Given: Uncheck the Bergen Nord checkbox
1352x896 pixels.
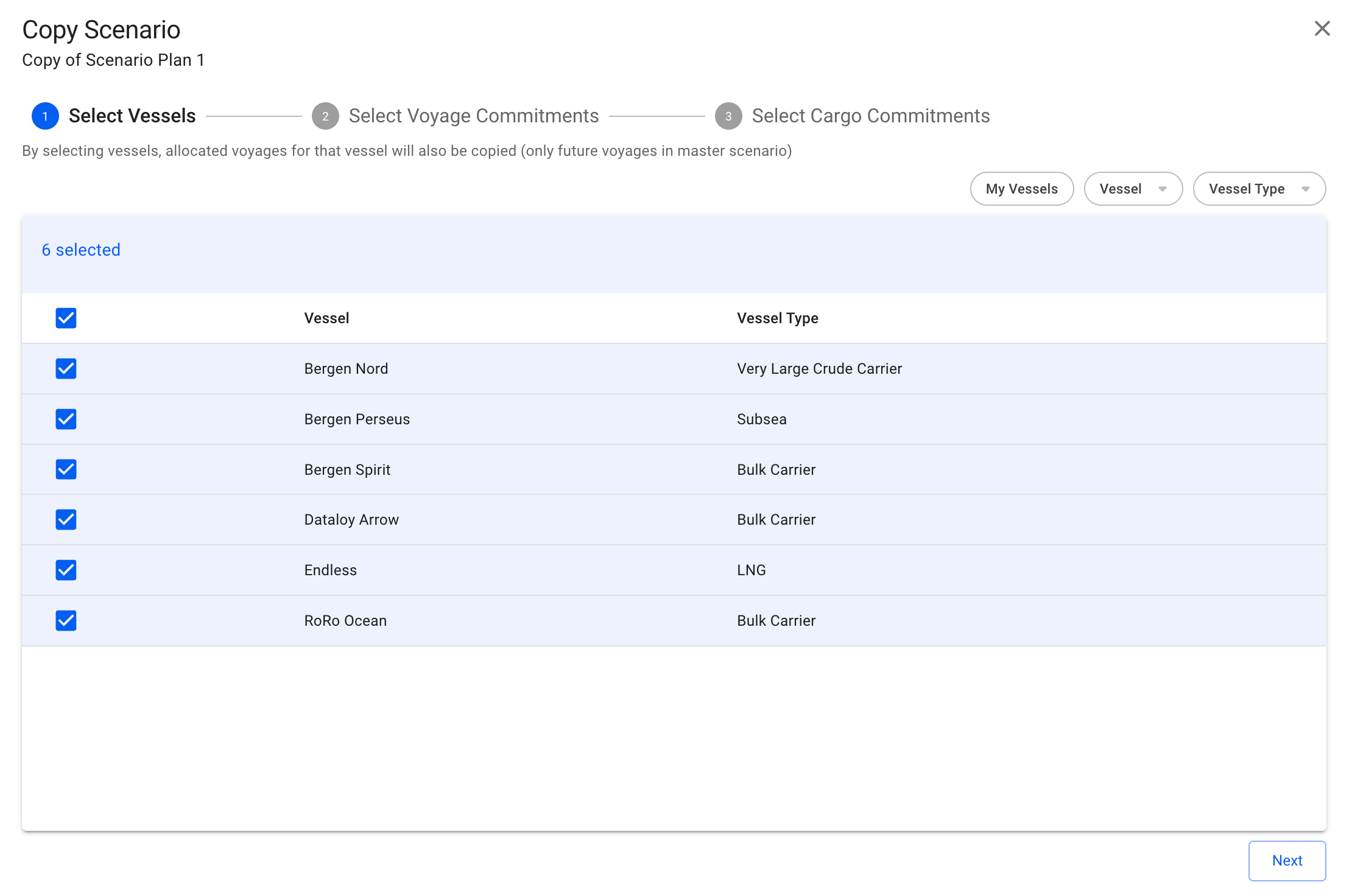Looking at the screenshot, I should point(66,369).
